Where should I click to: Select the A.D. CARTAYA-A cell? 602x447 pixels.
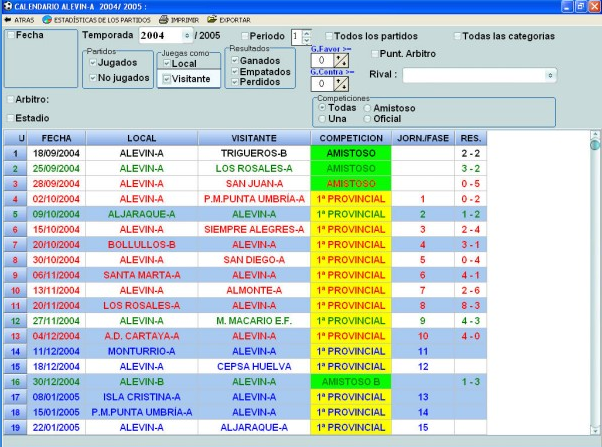[x=142, y=336]
